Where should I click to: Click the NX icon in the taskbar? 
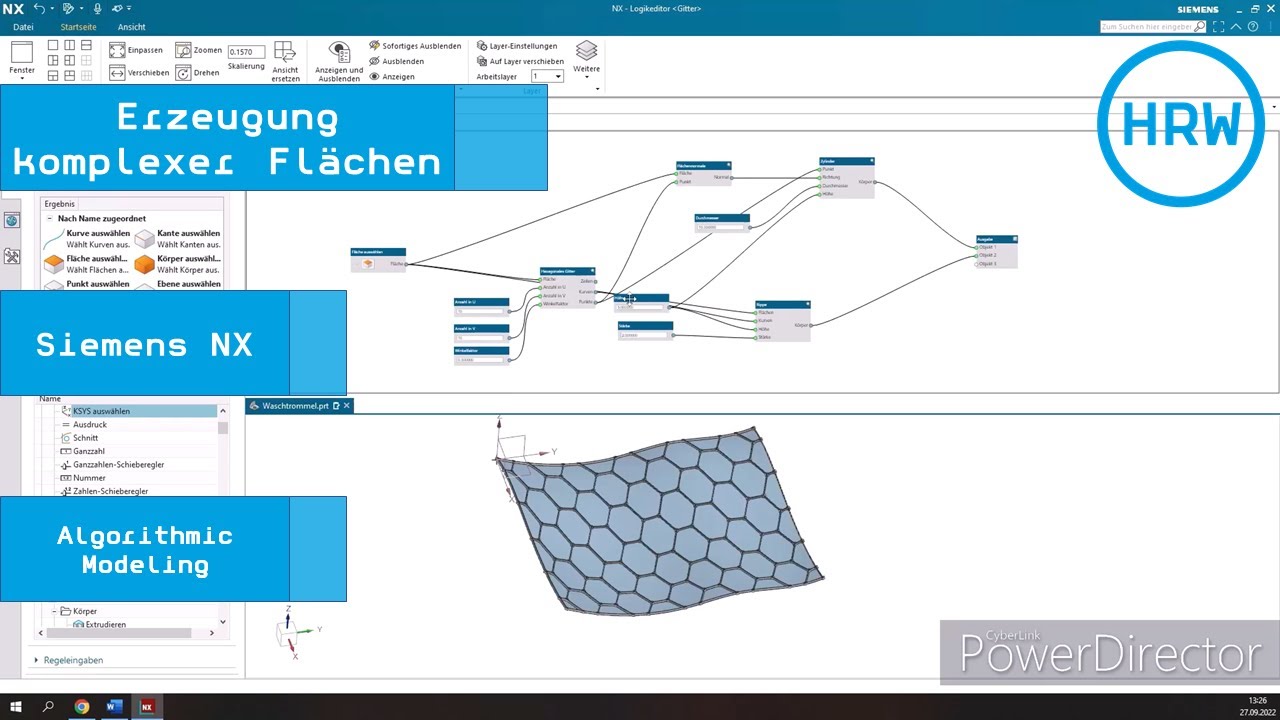(146, 706)
